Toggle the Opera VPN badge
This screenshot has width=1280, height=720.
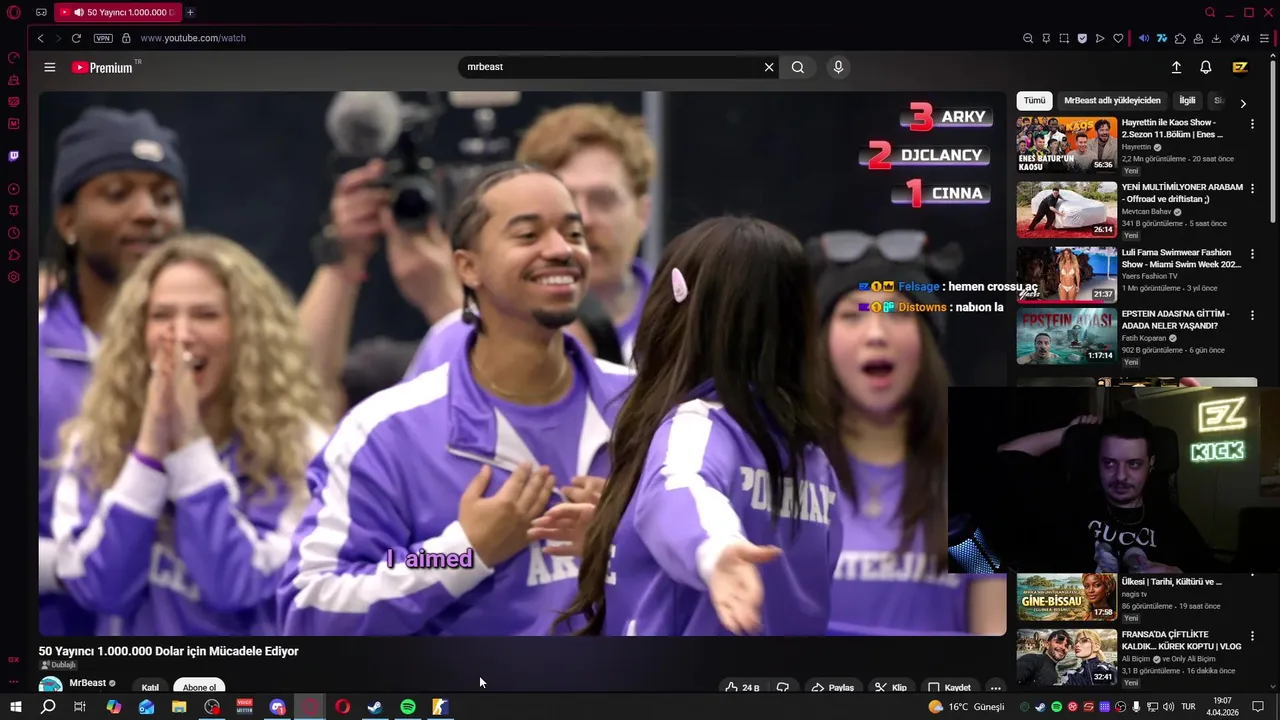tap(103, 38)
